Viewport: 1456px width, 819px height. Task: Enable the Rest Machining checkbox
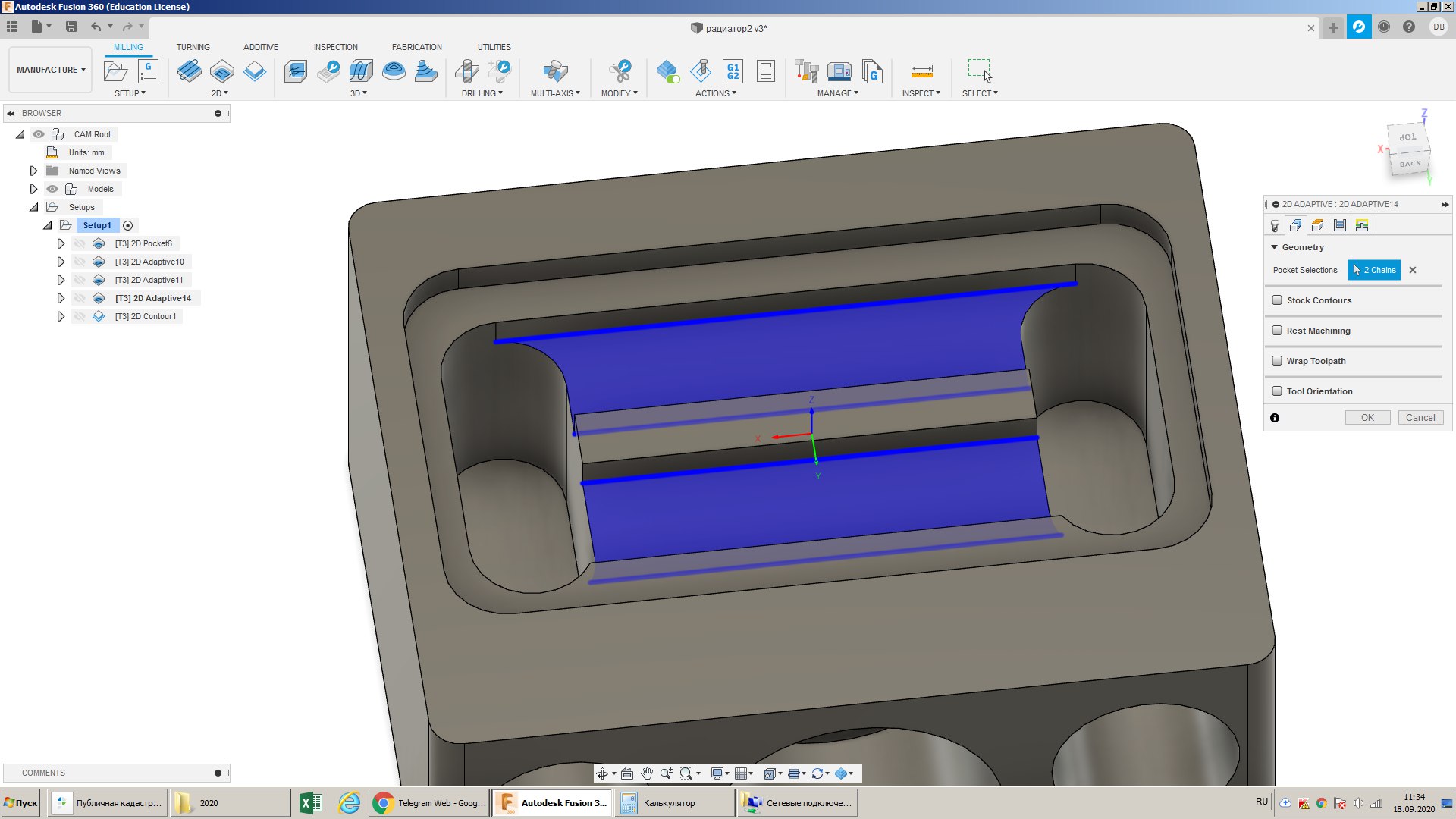[1277, 331]
